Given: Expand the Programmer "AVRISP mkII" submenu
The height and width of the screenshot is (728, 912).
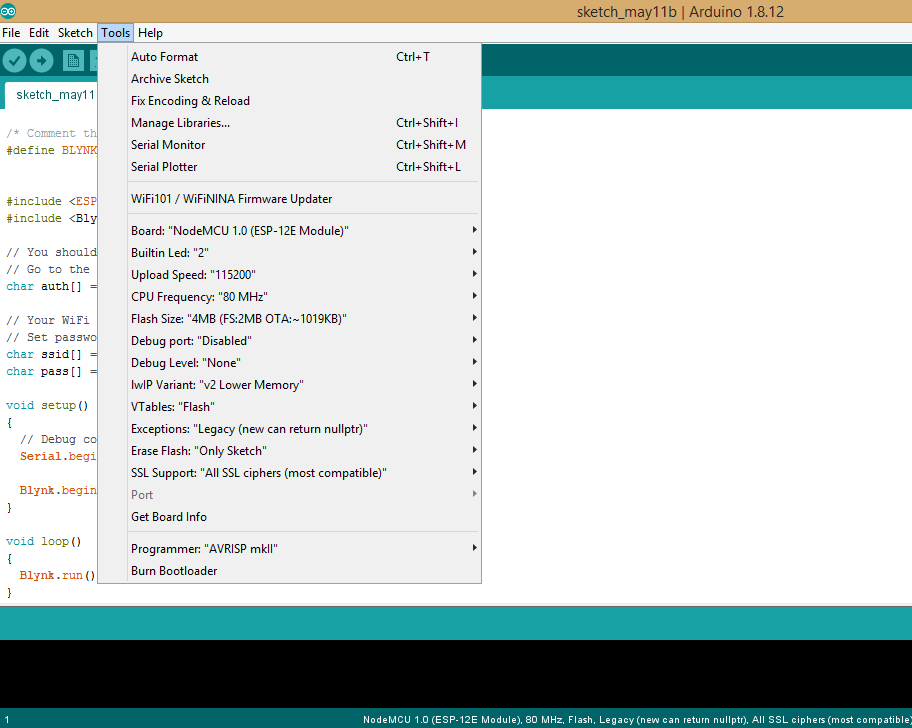Looking at the screenshot, I should coord(289,550).
